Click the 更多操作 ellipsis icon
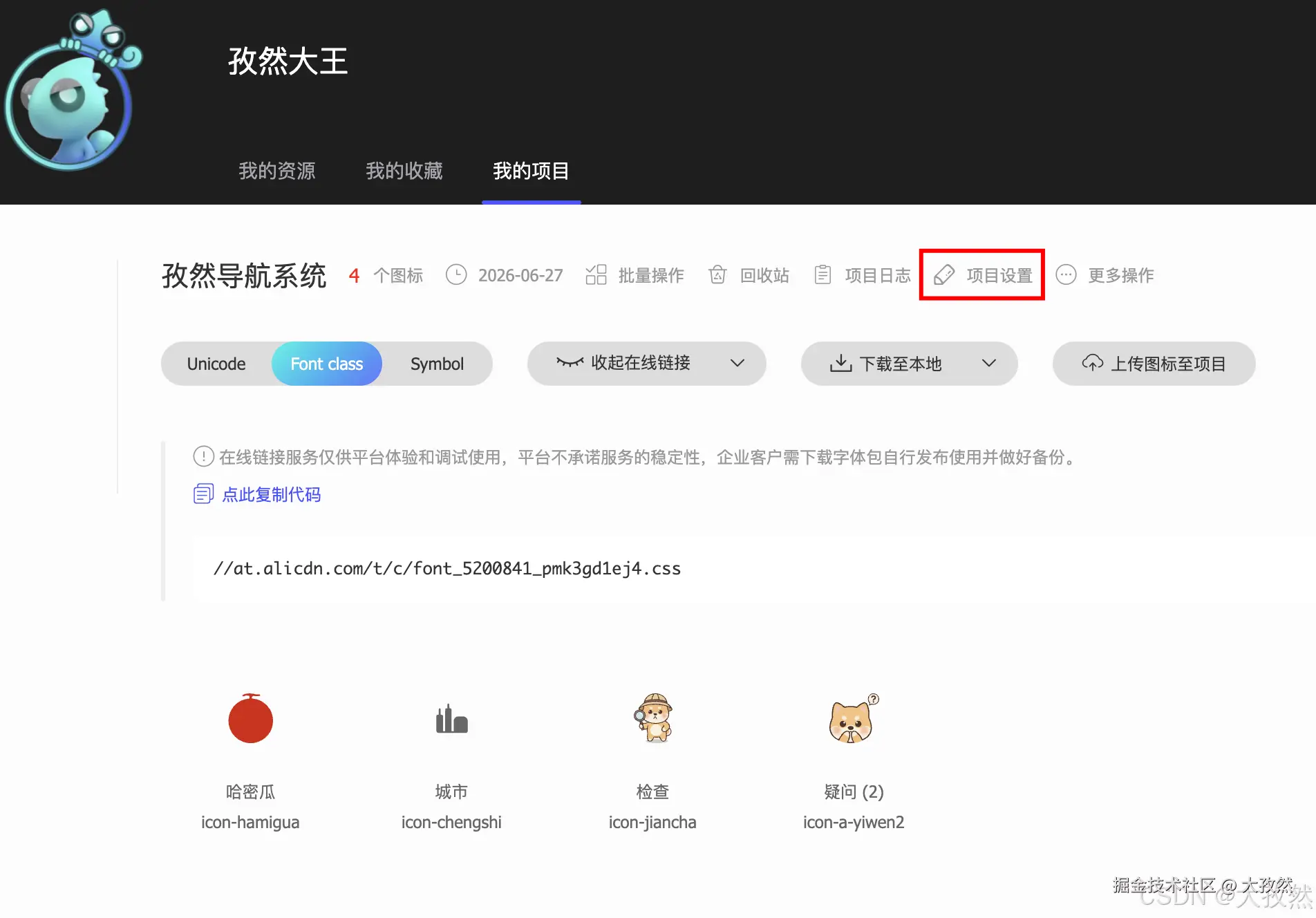Viewport: 1316px width, 918px height. click(x=1066, y=274)
